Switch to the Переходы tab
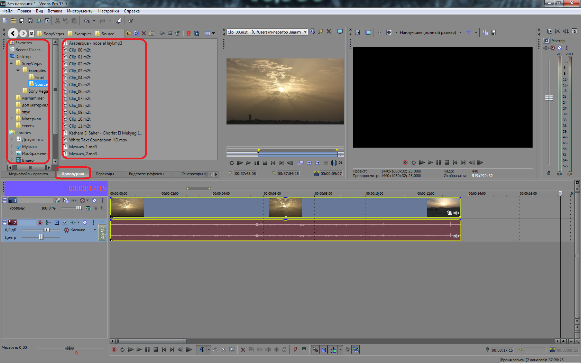Screen dimensions: 581x363 point(105,174)
